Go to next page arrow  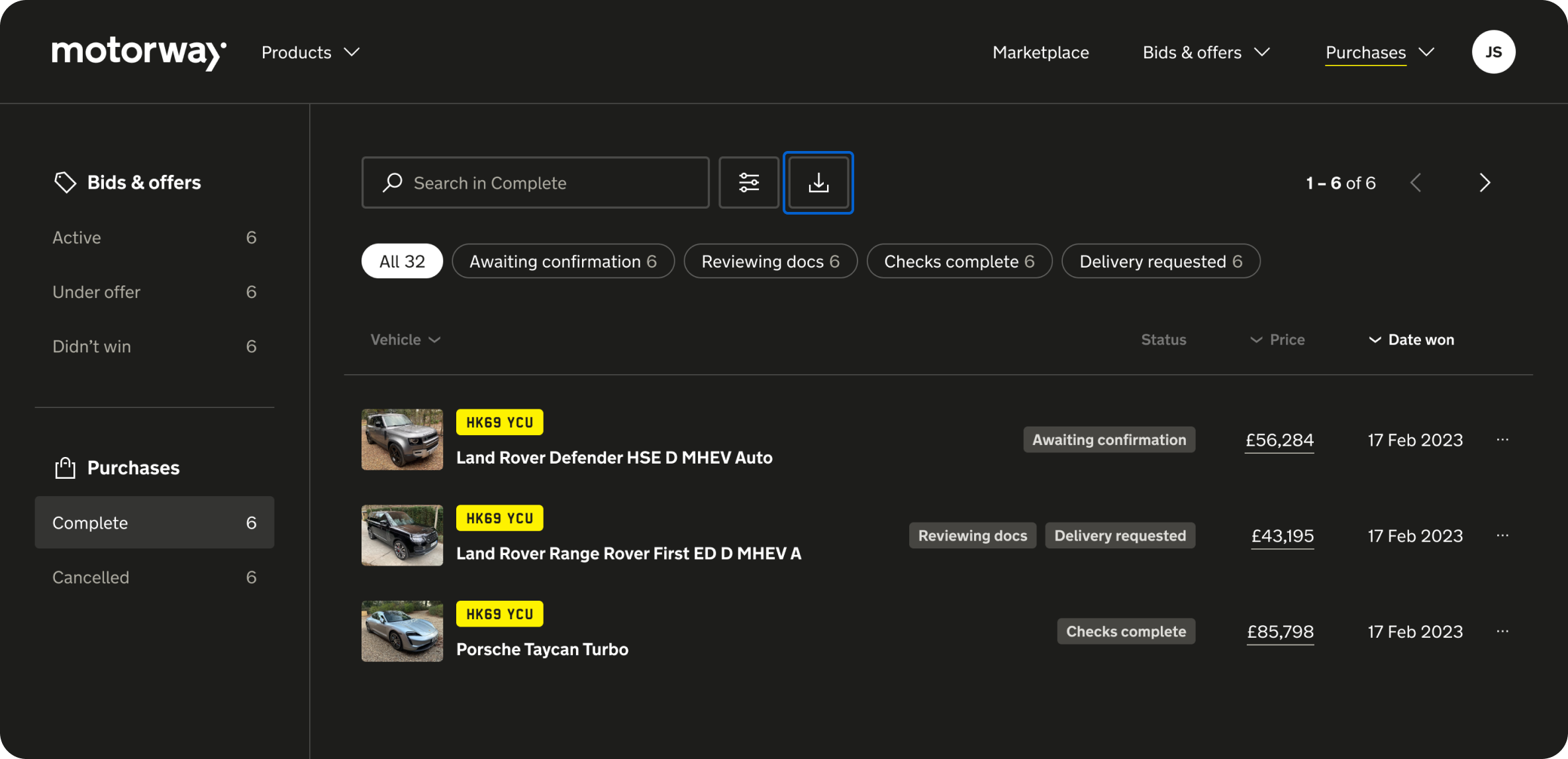pyautogui.click(x=1485, y=183)
